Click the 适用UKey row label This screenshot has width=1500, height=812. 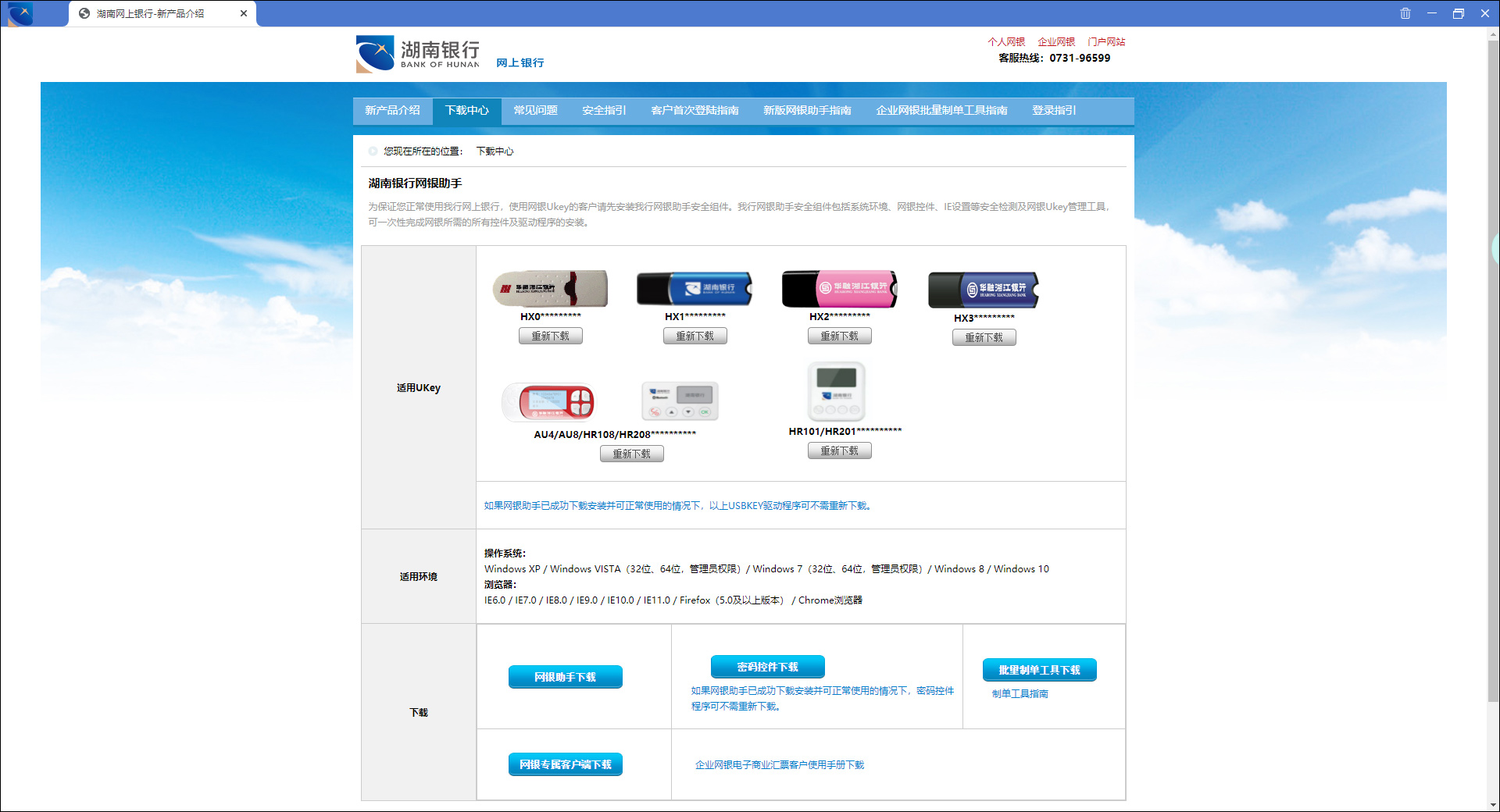point(419,388)
